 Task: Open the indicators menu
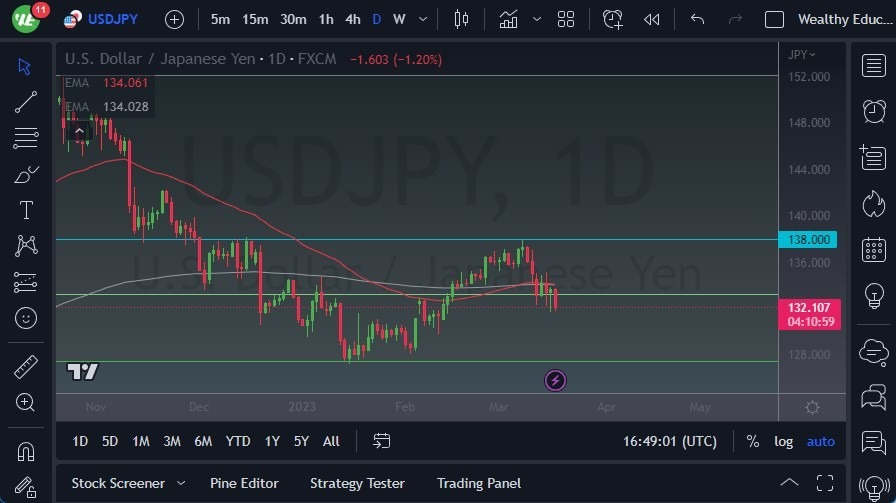(x=509, y=19)
